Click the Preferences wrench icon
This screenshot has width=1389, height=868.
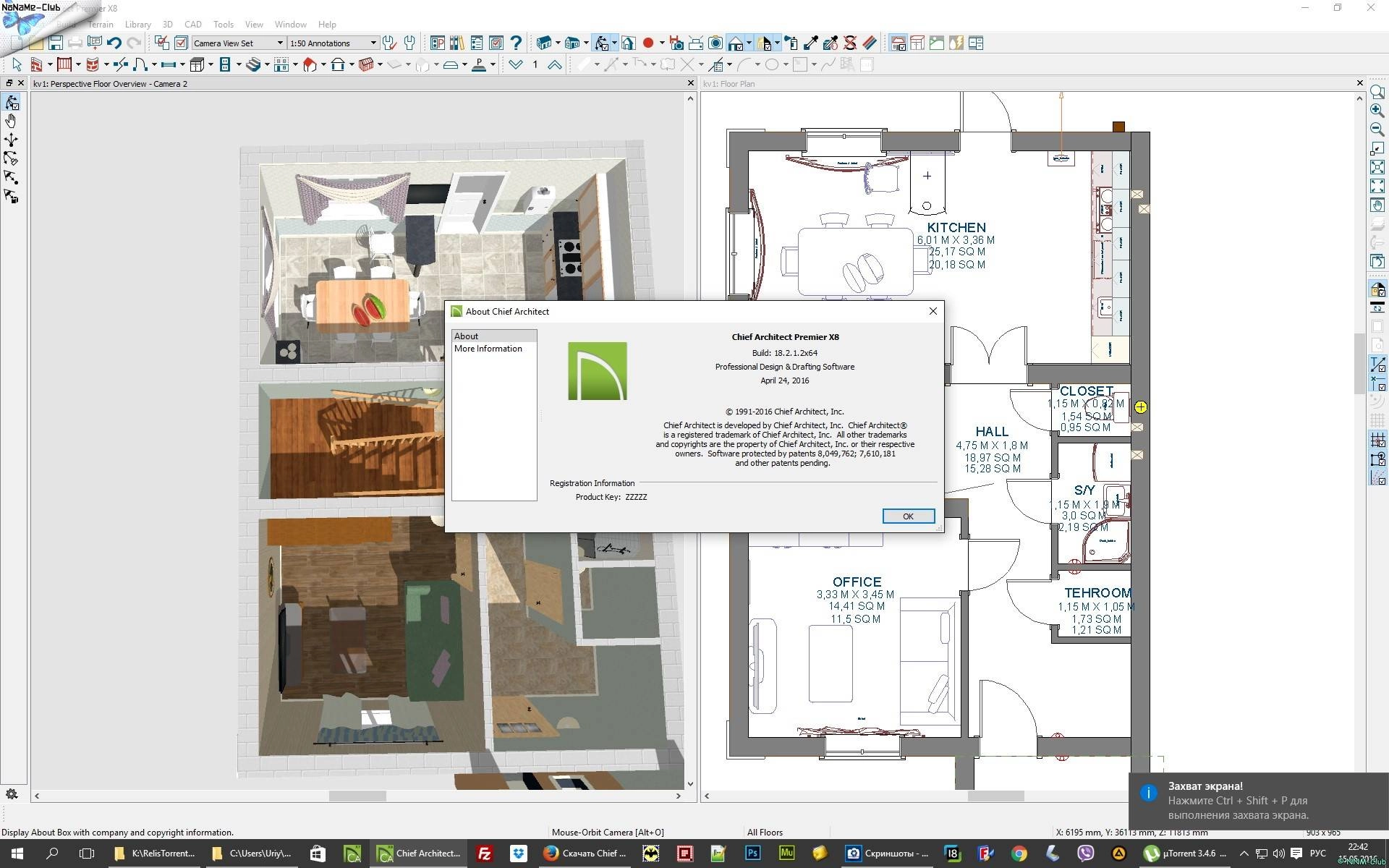tap(389, 43)
